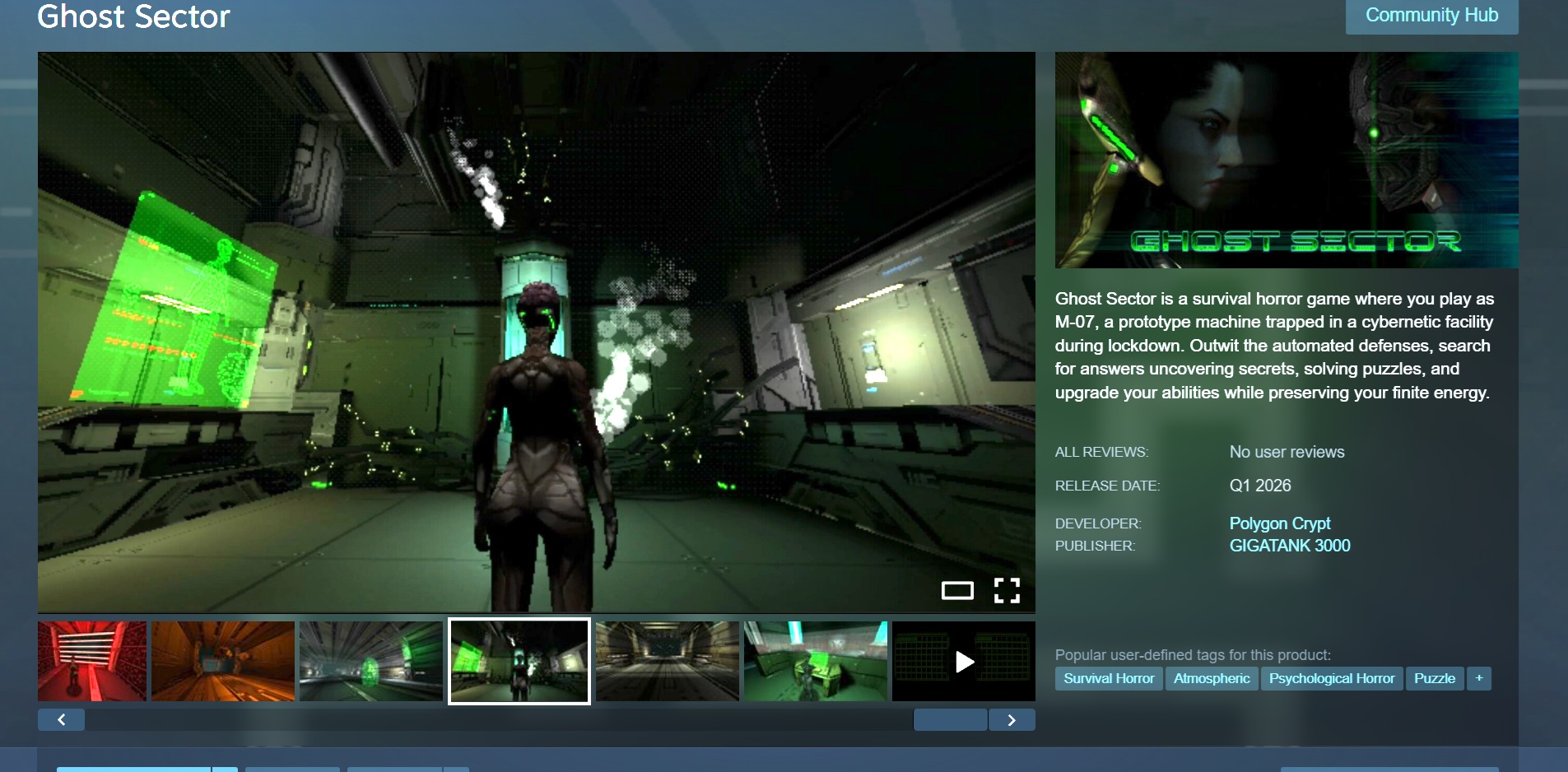Viewport: 1568px width, 772px height.
Task: Select the highlighted character room thumbnail
Action: click(x=519, y=662)
